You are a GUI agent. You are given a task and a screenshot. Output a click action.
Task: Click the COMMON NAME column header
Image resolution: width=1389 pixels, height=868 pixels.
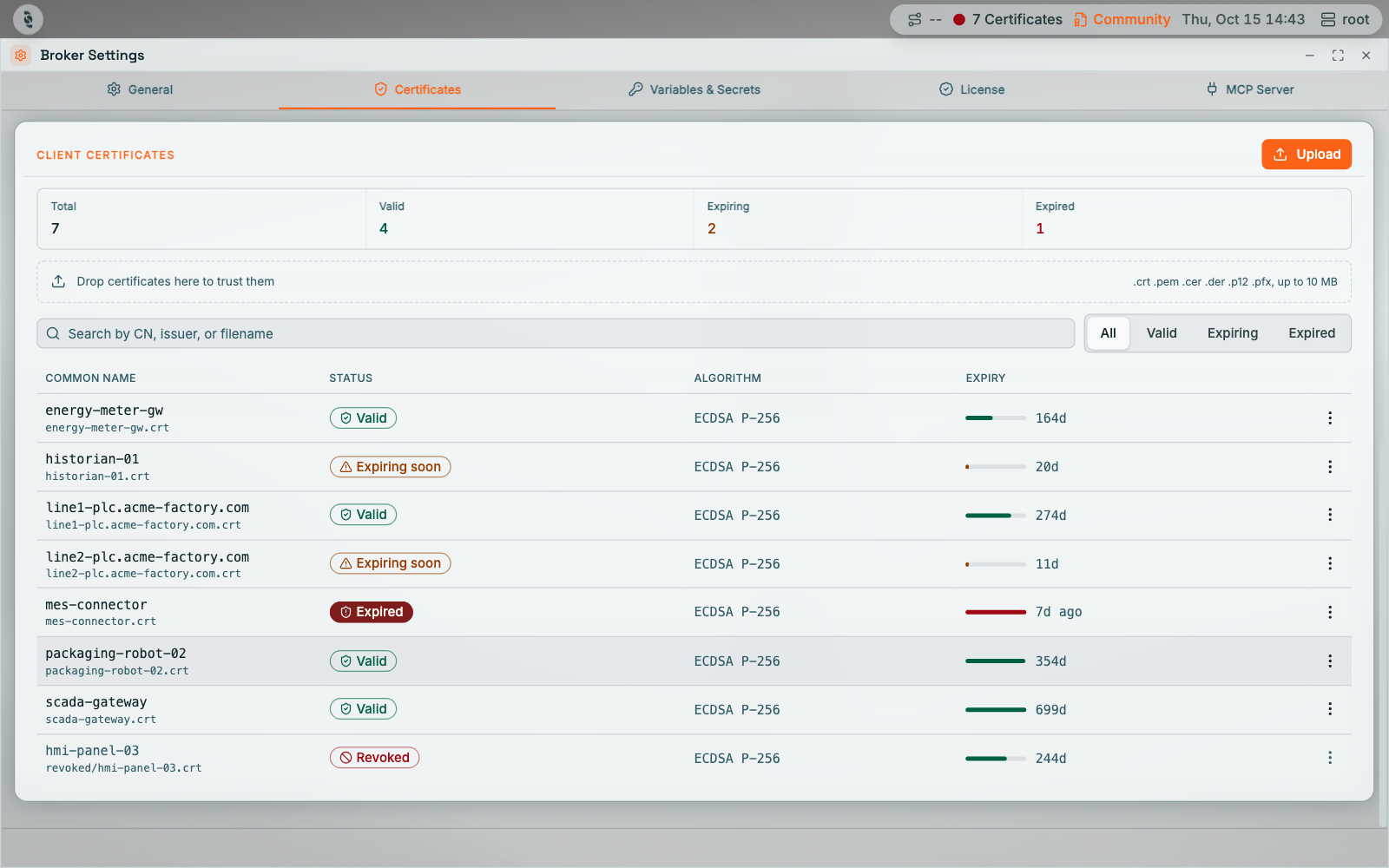coord(90,378)
